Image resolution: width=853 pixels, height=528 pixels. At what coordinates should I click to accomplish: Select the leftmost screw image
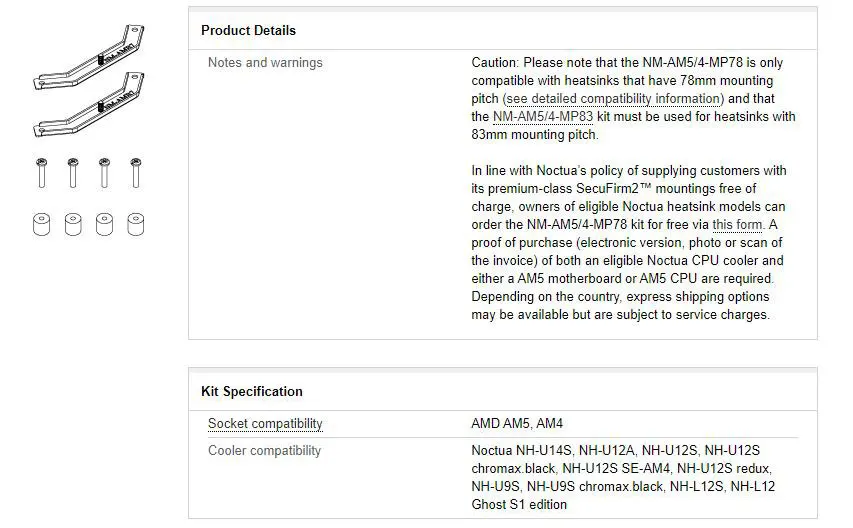pos(41,172)
